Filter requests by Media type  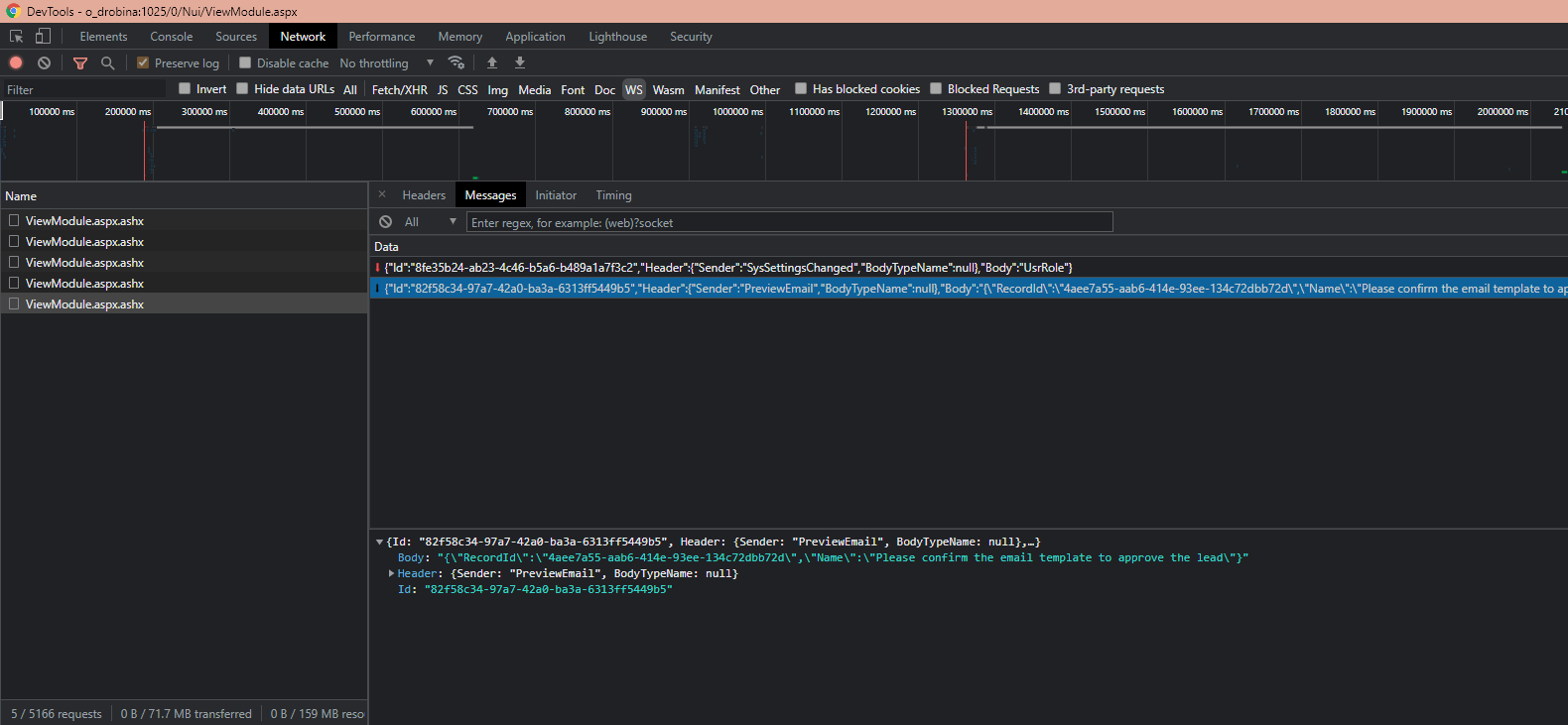[x=534, y=89]
